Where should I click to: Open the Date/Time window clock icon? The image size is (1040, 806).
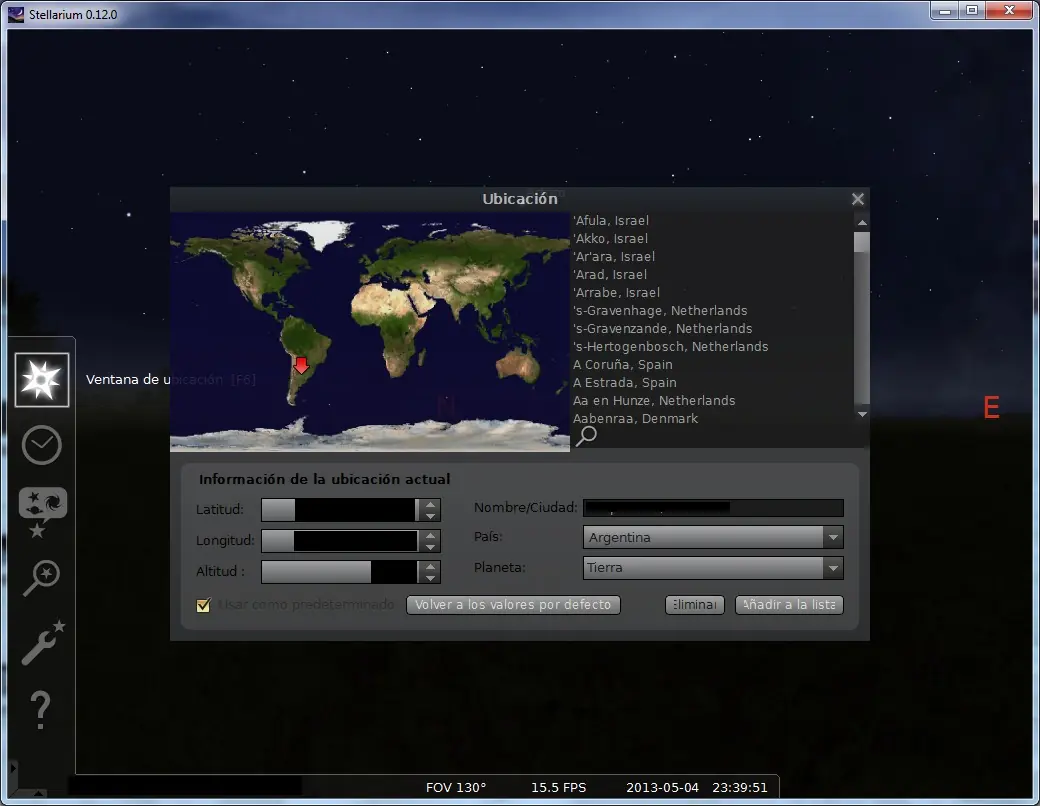[42, 444]
